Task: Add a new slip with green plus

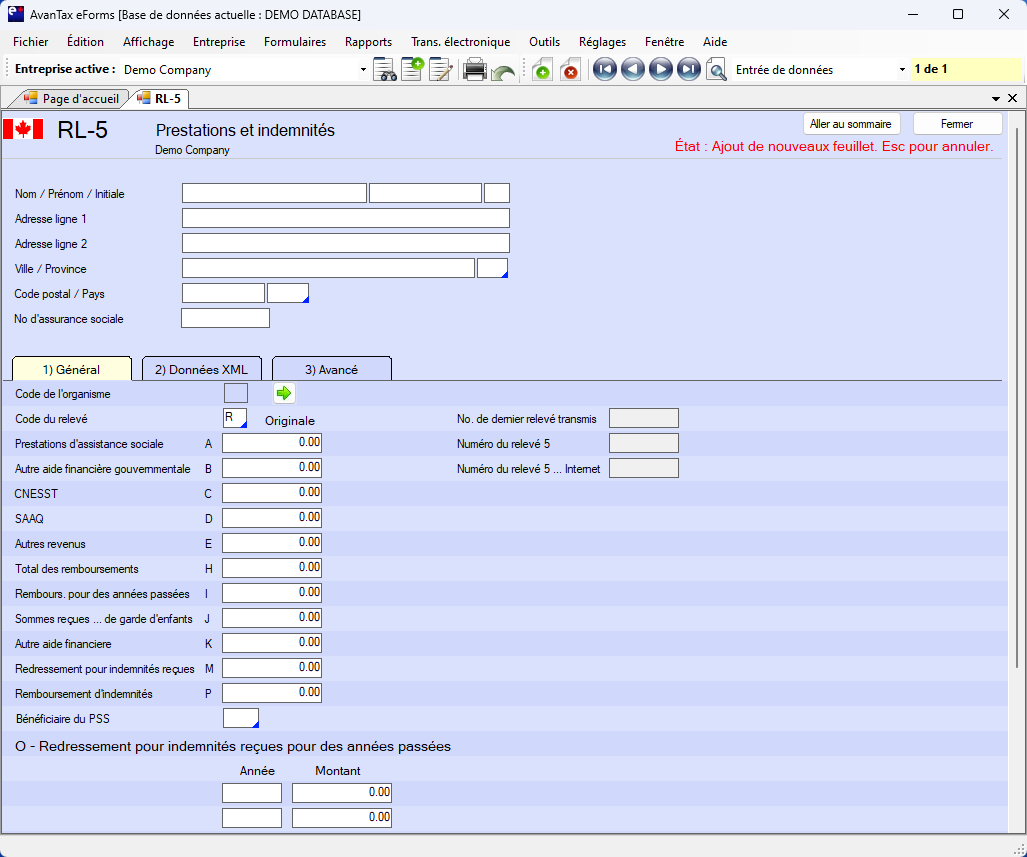Action: pyautogui.click(x=542, y=69)
